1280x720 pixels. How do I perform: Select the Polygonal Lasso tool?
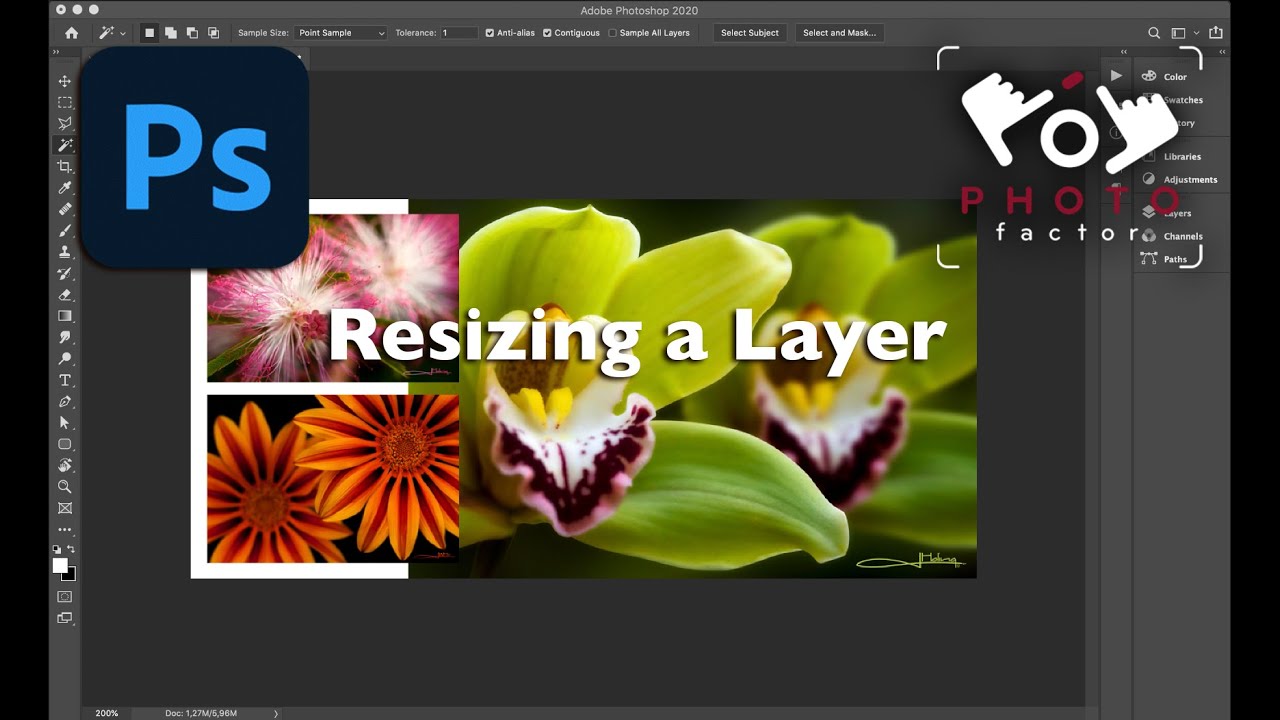pos(65,124)
